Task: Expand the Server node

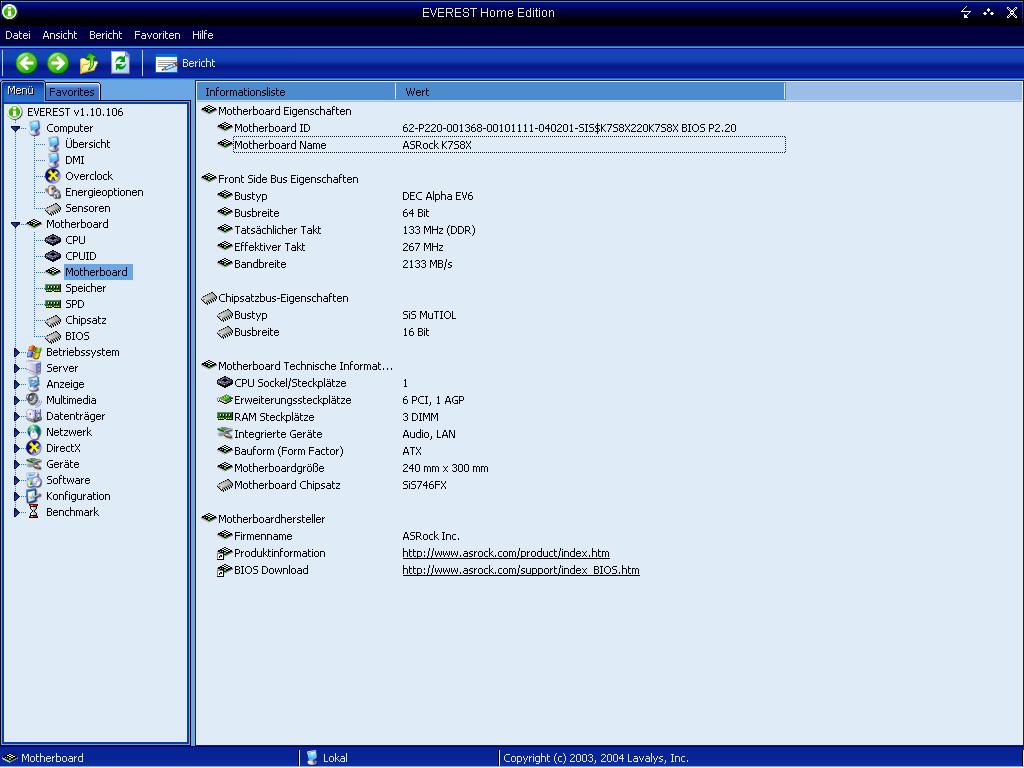Action: point(17,368)
